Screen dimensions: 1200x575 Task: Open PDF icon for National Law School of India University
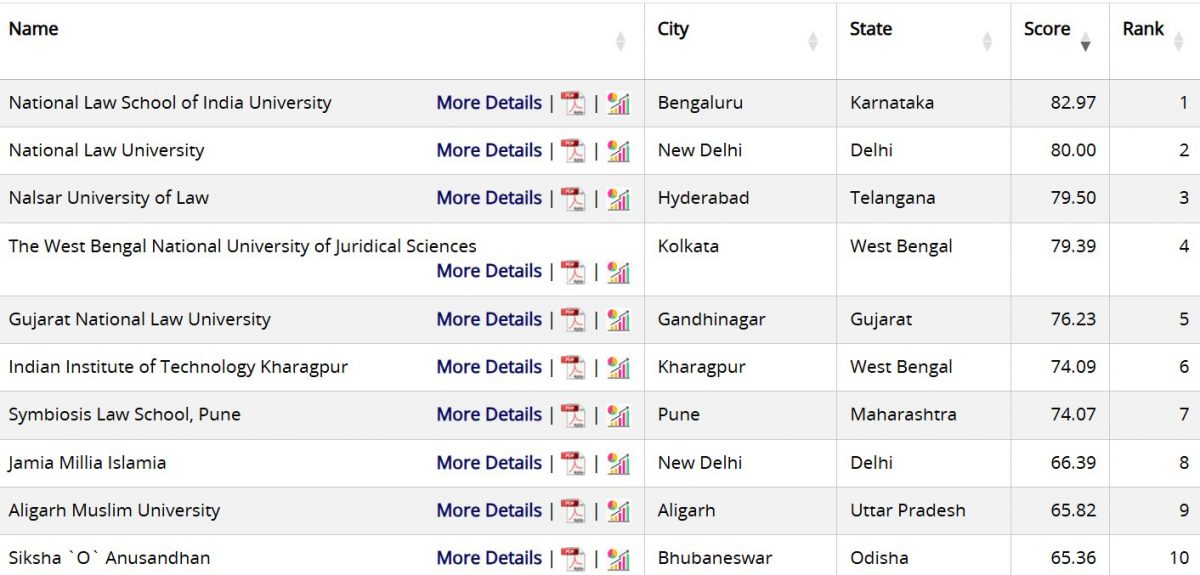(x=573, y=103)
